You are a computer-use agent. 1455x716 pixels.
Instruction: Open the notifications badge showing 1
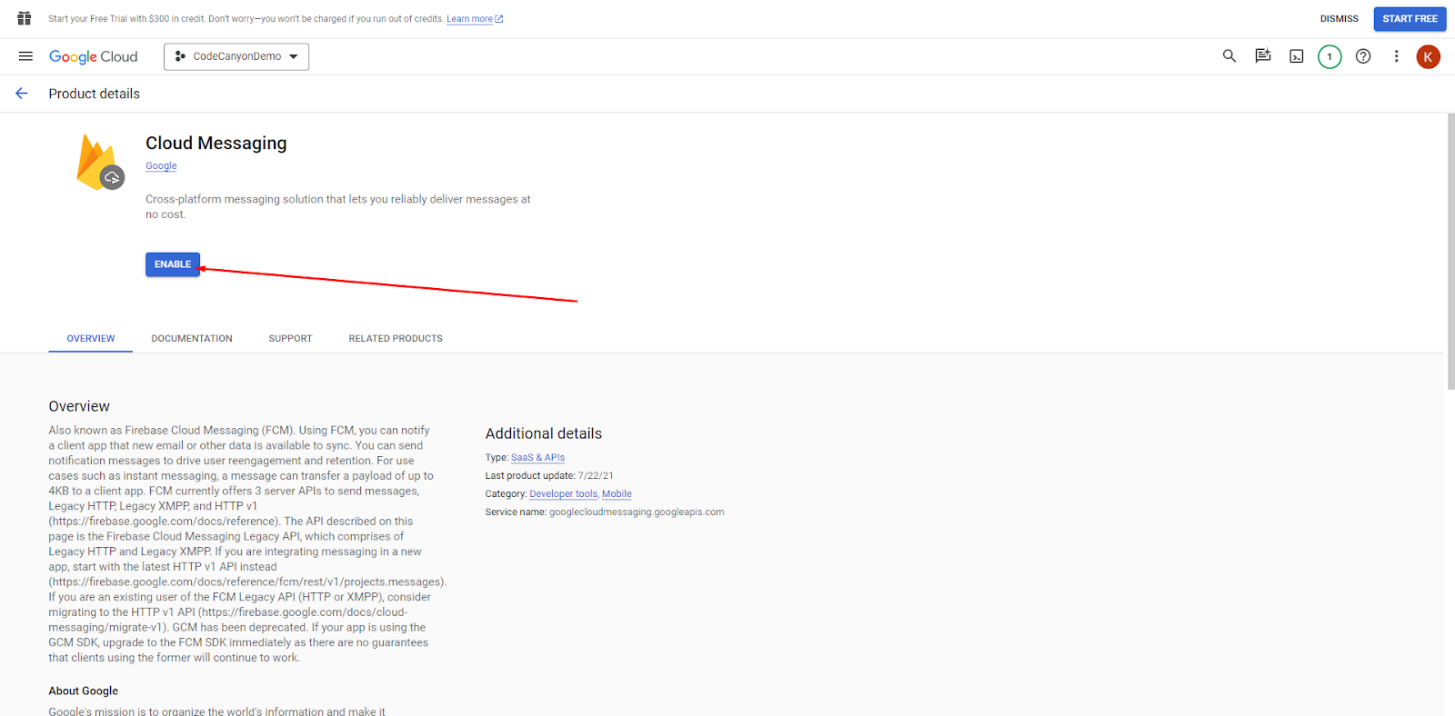(x=1329, y=57)
